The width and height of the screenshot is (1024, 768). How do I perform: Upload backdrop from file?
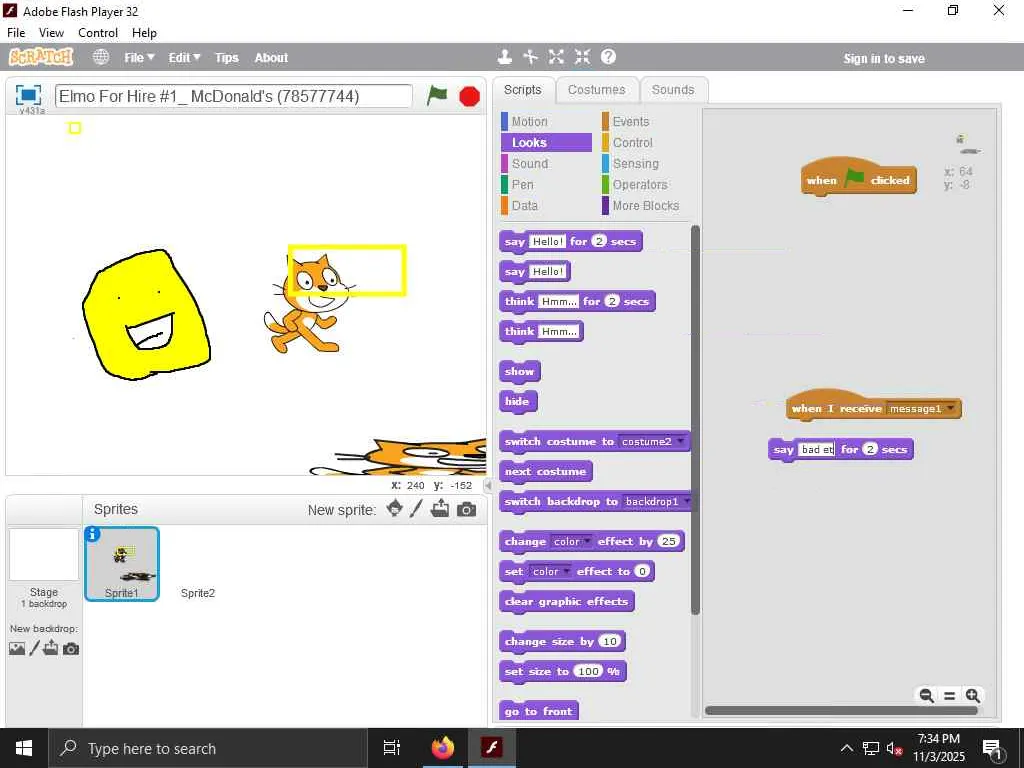point(51,648)
